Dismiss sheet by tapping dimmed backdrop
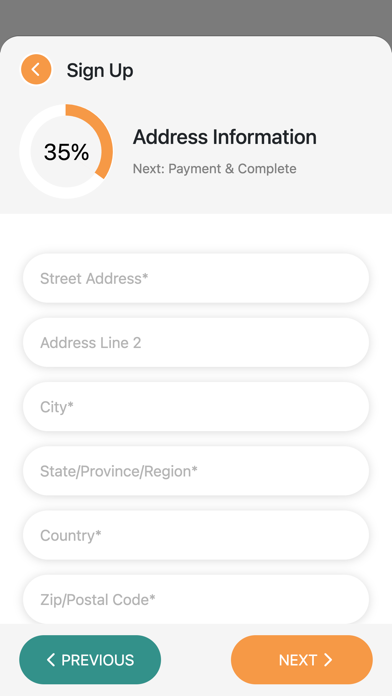This screenshot has height=696, width=392. pos(196,17)
